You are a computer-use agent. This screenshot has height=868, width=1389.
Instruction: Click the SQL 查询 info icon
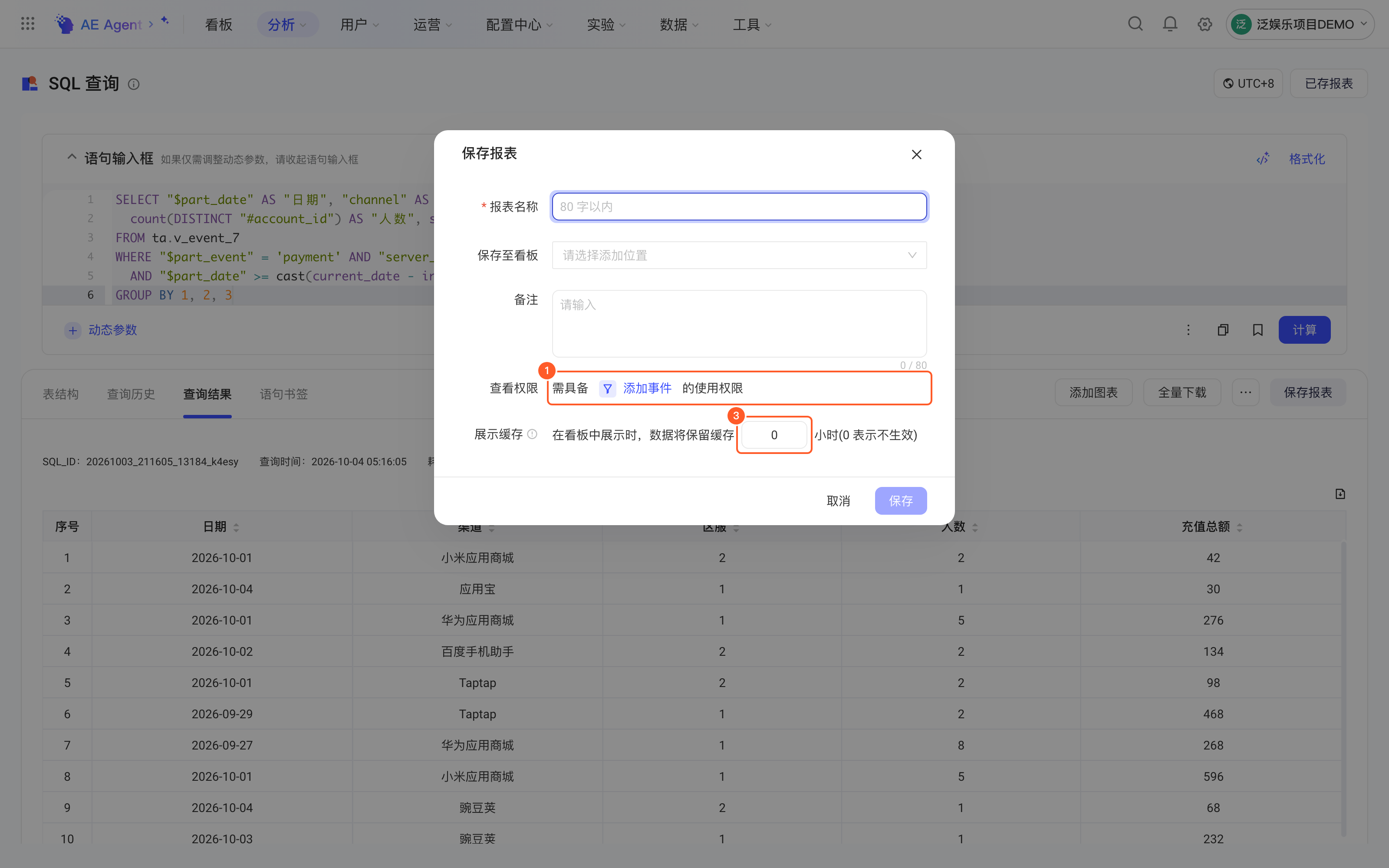(134, 84)
